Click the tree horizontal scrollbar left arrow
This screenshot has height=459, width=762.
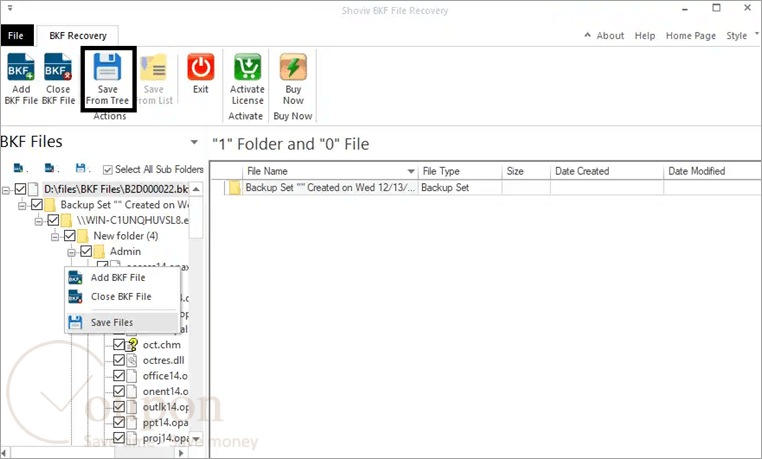pos(4,453)
